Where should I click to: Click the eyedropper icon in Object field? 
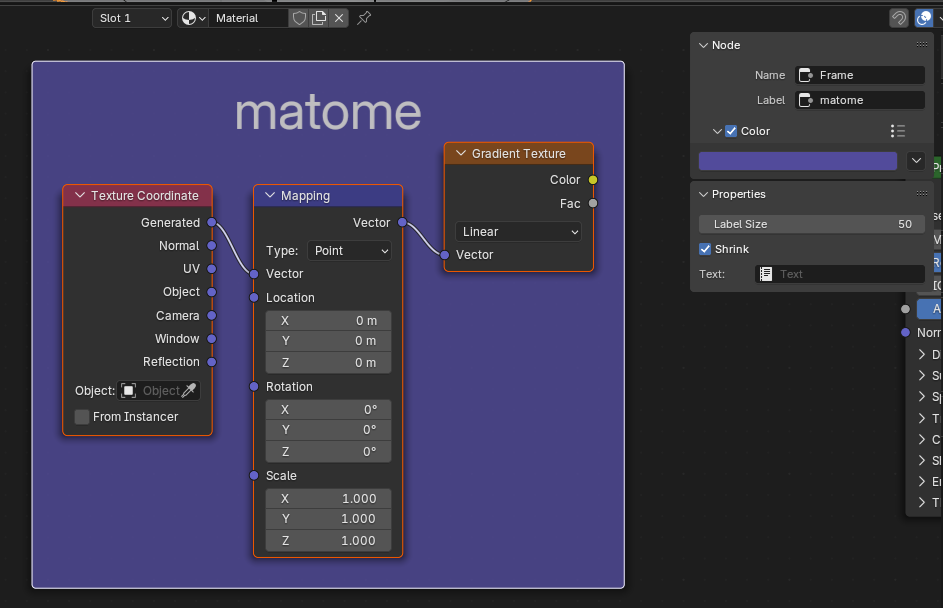(189, 391)
